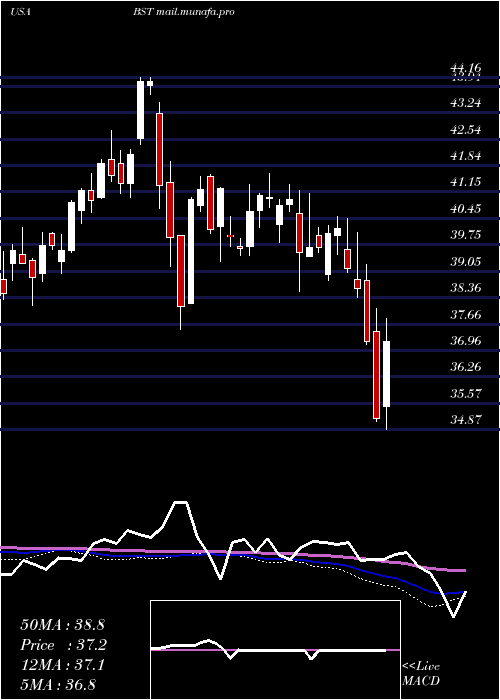
Task: Click the '50MA : 38.8' readout
Action: point(62,625)
